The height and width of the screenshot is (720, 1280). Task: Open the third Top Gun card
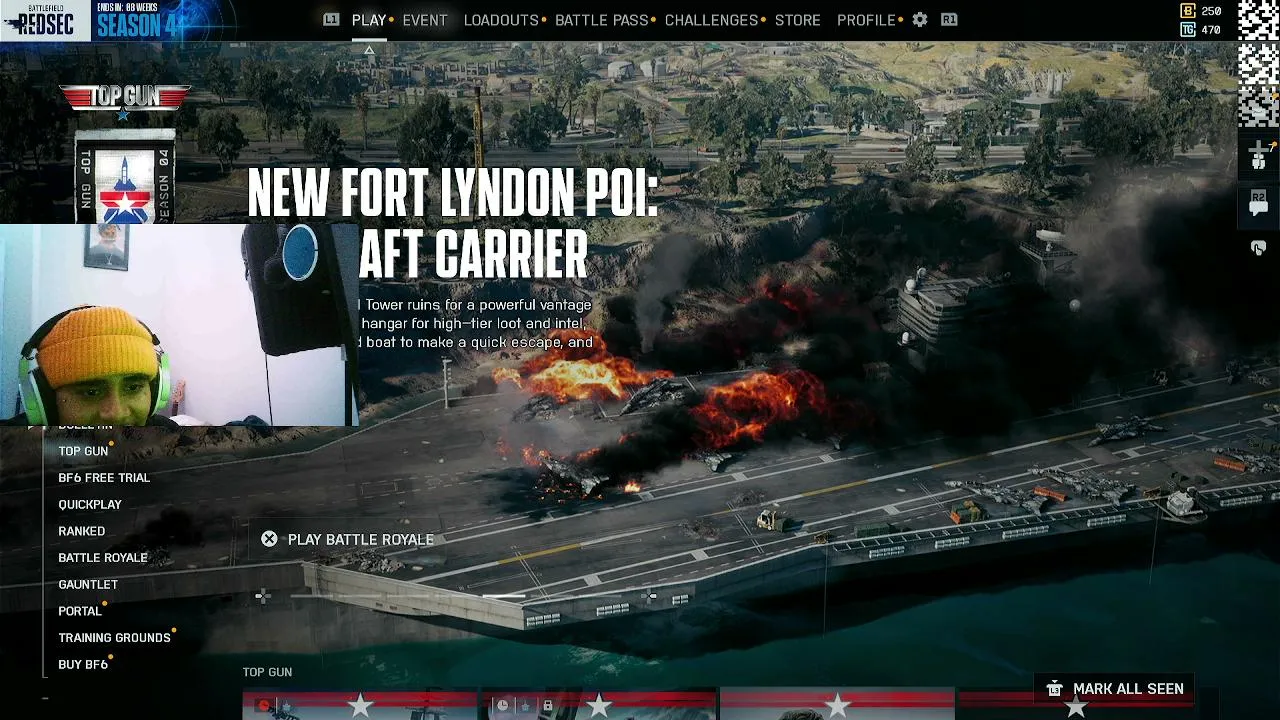click(x=838, y=704)
